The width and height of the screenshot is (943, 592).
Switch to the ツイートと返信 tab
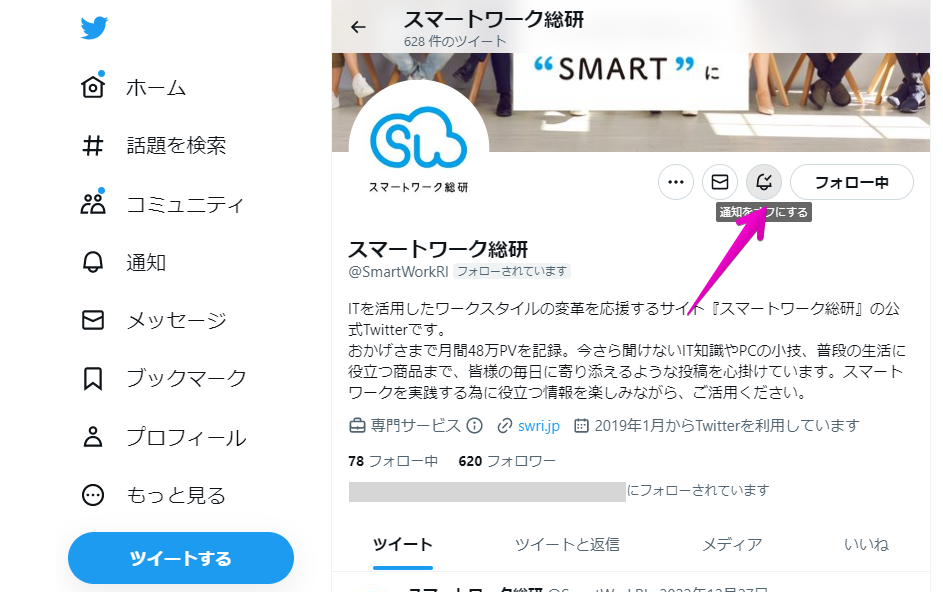(x=567, y=544)
